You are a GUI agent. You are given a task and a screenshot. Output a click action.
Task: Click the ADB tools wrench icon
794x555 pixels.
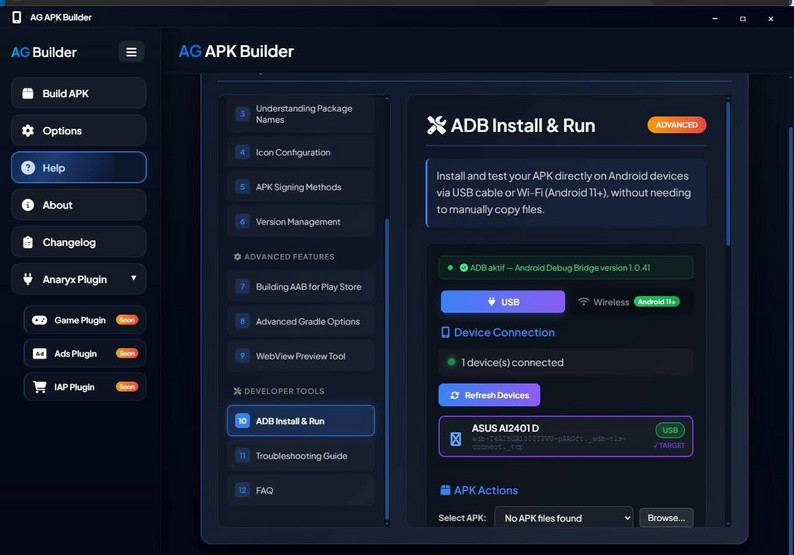coord(436,126)
